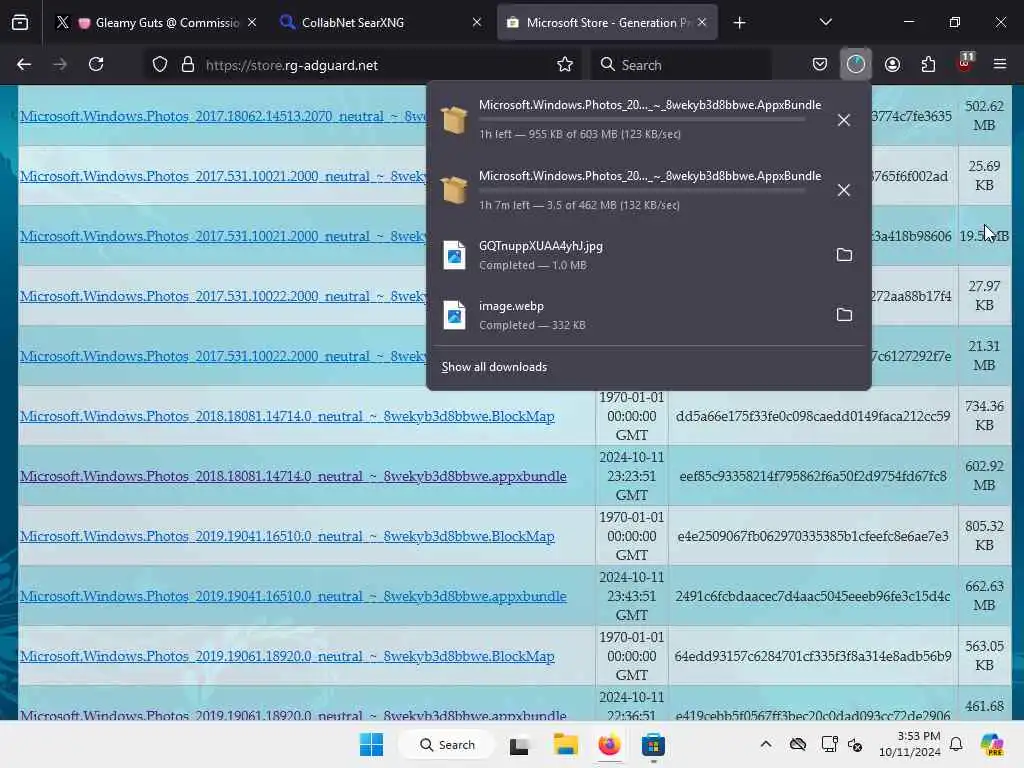
Task: Open uBlock extension with badge 11
Action: point(965,63)
